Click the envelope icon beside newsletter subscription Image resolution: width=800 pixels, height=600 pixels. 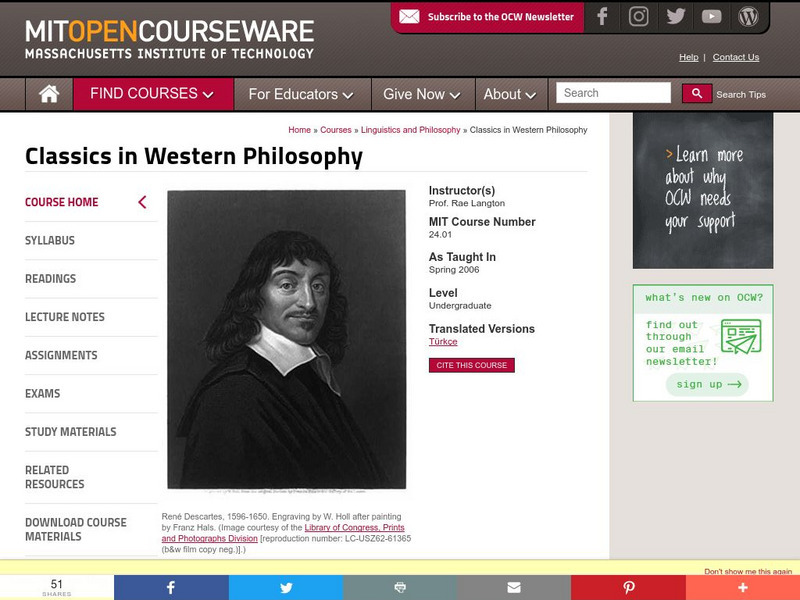pyautogui.click(x=409, y=17)
